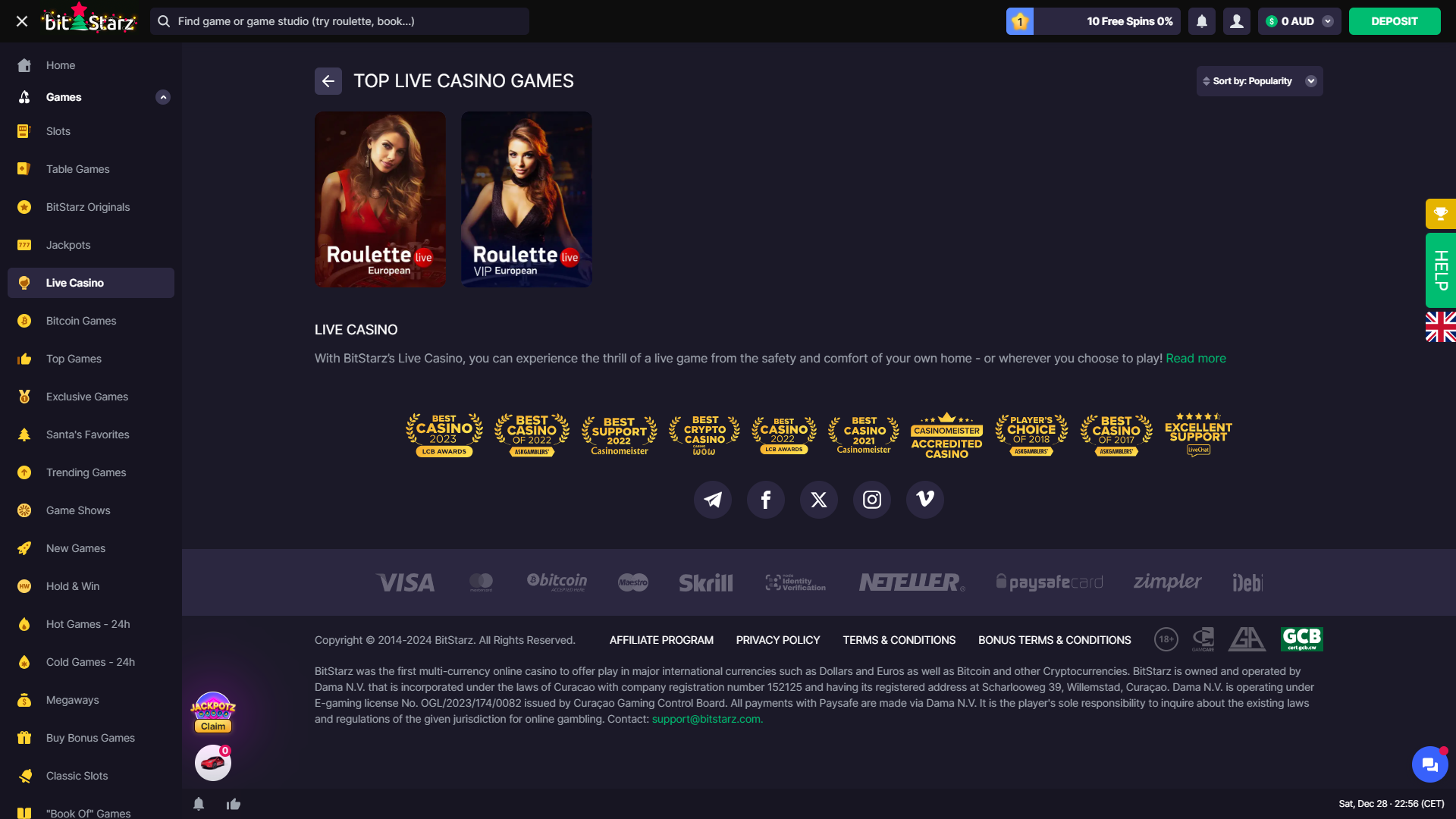1456x819 pixels.
Task: Click the Skrill payment logo
Action: pos(706,582)
